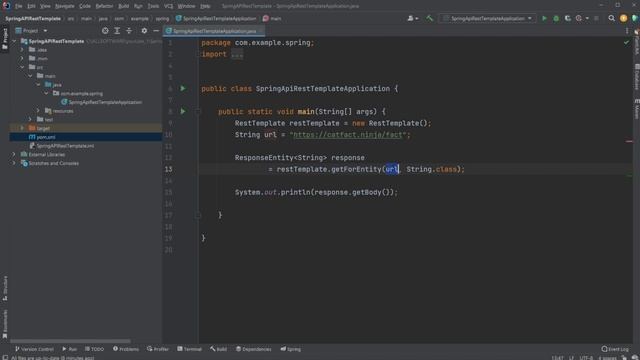Open the VCS menu
Image resolution: width=640 pixels, height=360 pixels.
168,6
